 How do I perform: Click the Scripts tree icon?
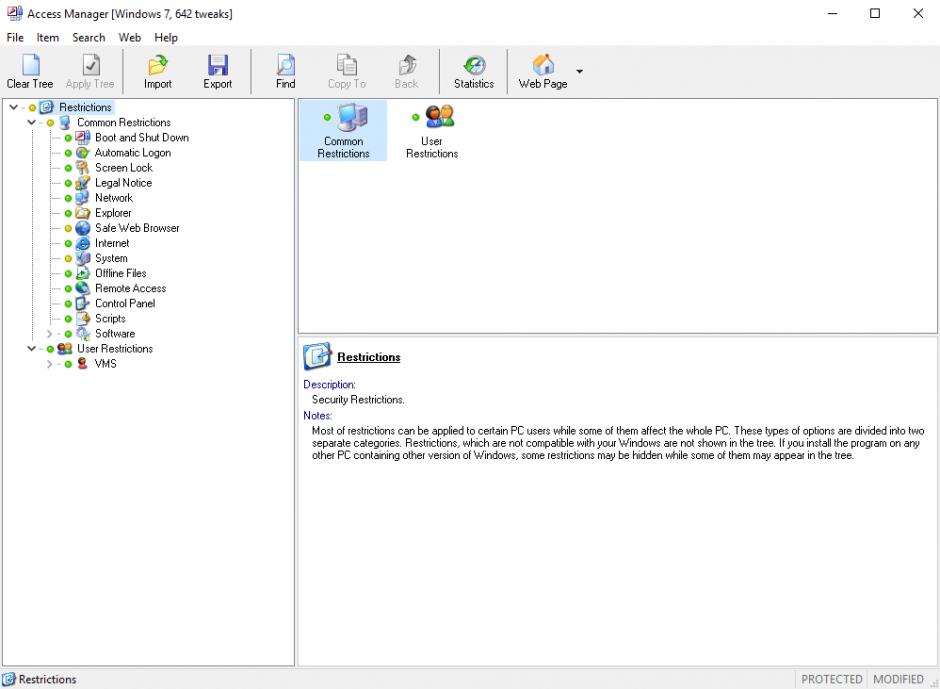pos(83,318)
